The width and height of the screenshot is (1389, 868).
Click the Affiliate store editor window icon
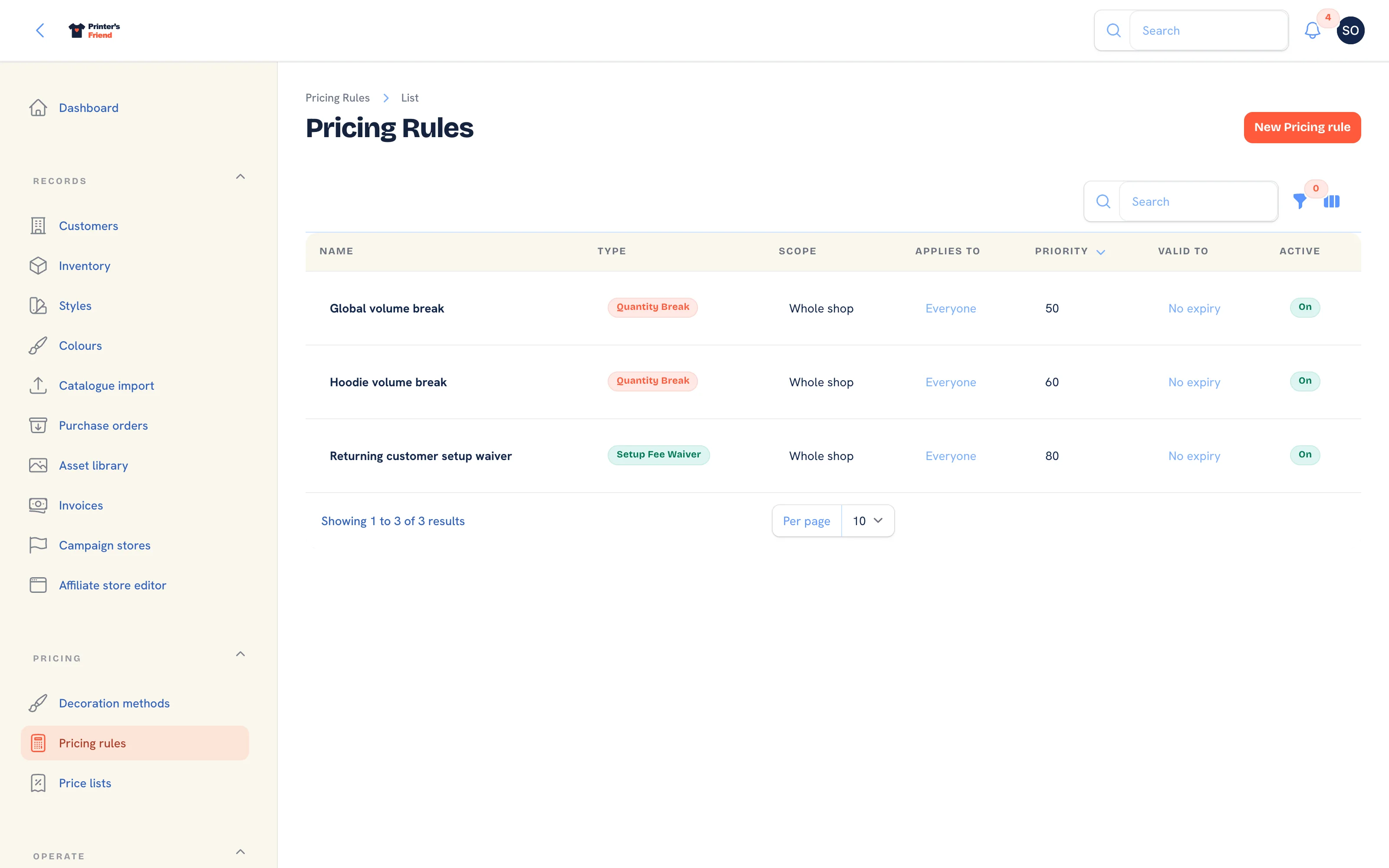38,585
